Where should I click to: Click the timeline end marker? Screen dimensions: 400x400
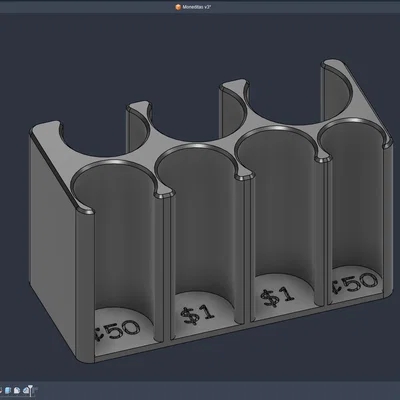(30, 391)
